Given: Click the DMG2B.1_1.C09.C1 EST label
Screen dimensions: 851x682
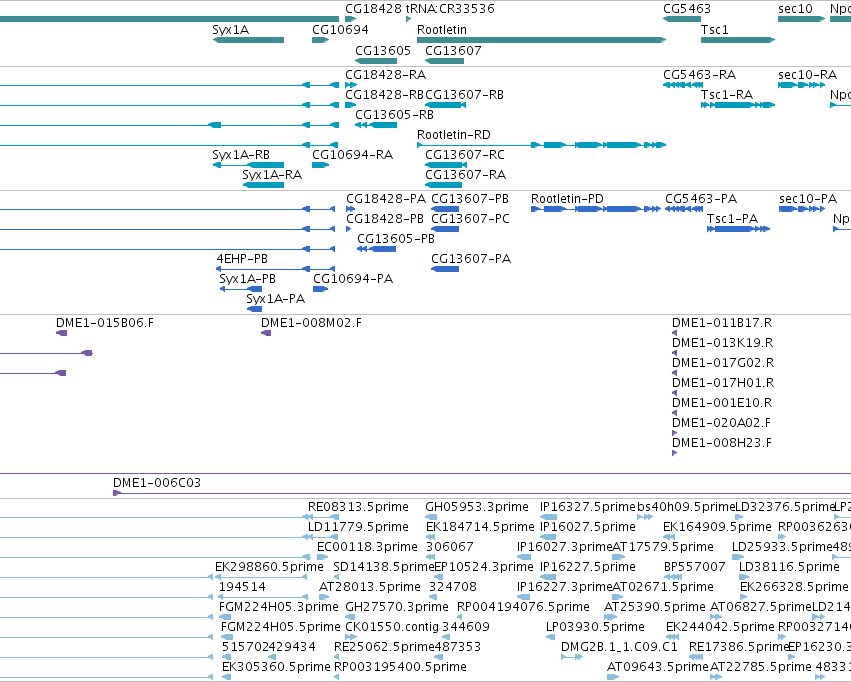Looking at the screenshot, I should [x=619, y=647].
